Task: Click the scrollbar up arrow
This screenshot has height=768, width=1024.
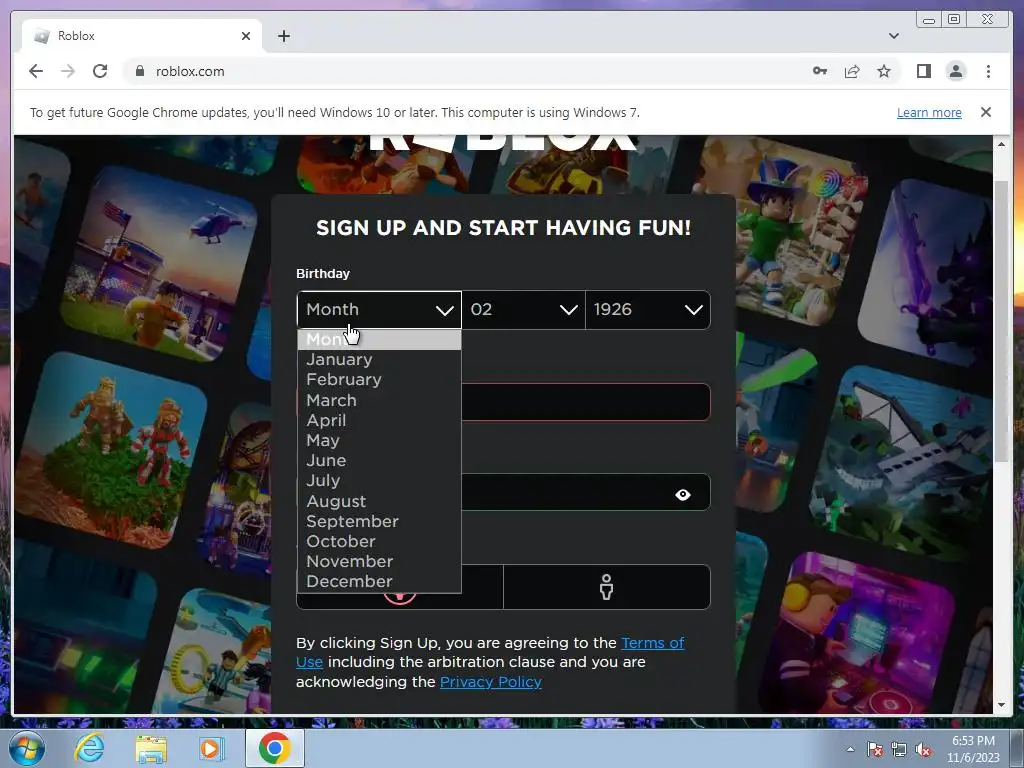Action: tap(1001, 144)
